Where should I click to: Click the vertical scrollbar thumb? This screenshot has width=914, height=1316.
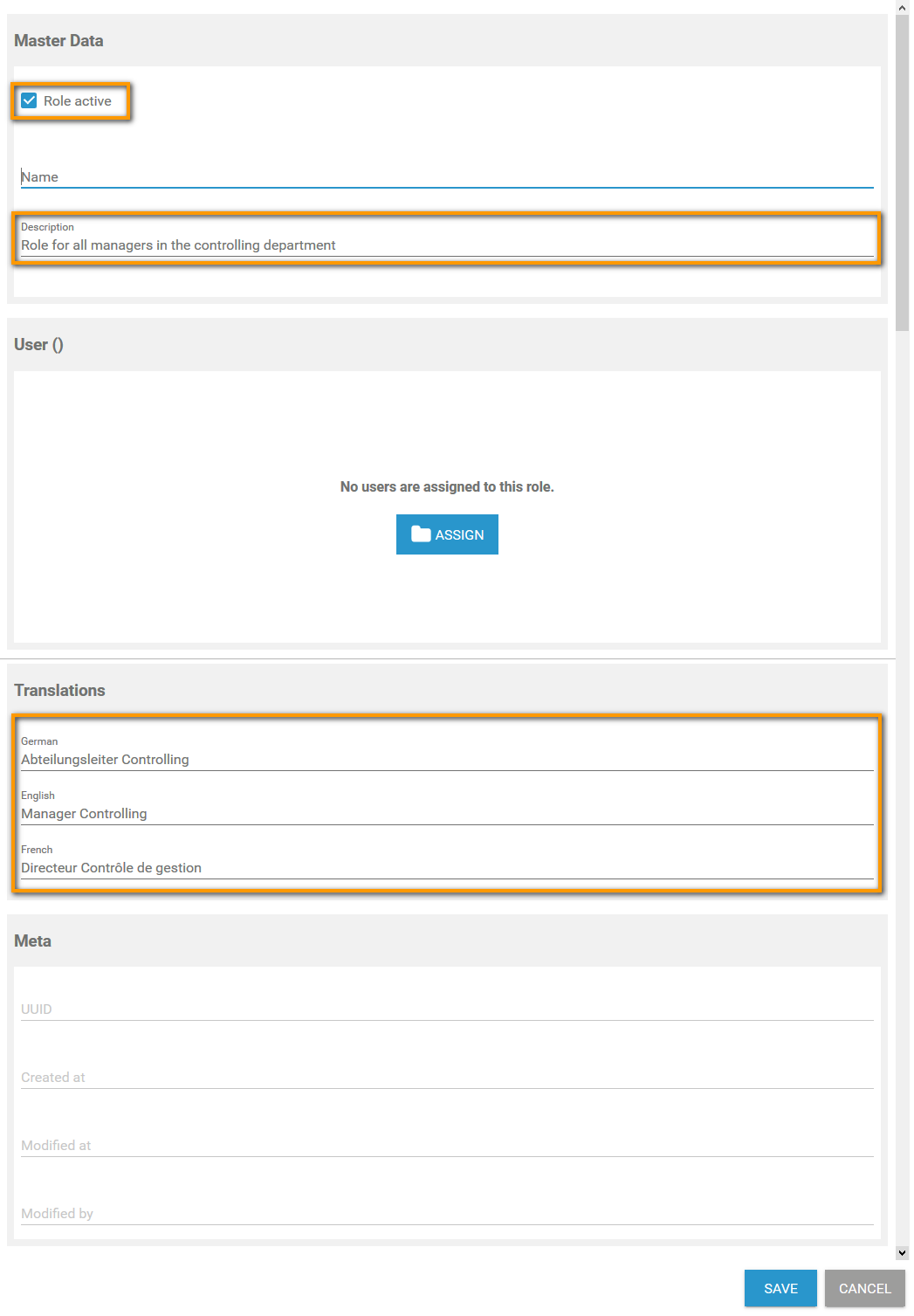coord(903,175)
